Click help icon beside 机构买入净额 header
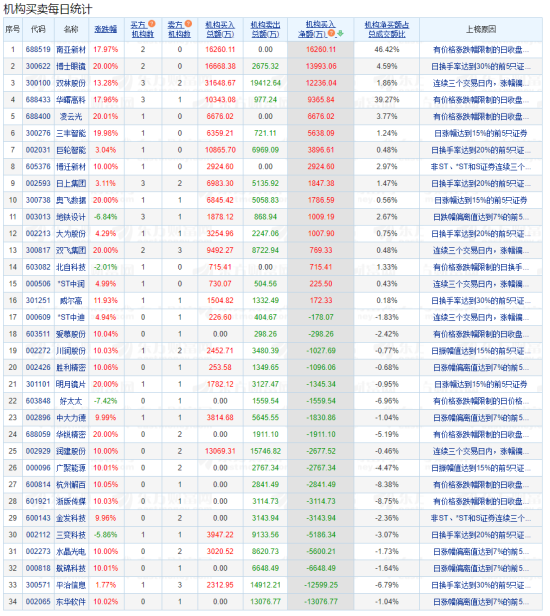Screen dimensions: 550x616 [x=332, y=33]
